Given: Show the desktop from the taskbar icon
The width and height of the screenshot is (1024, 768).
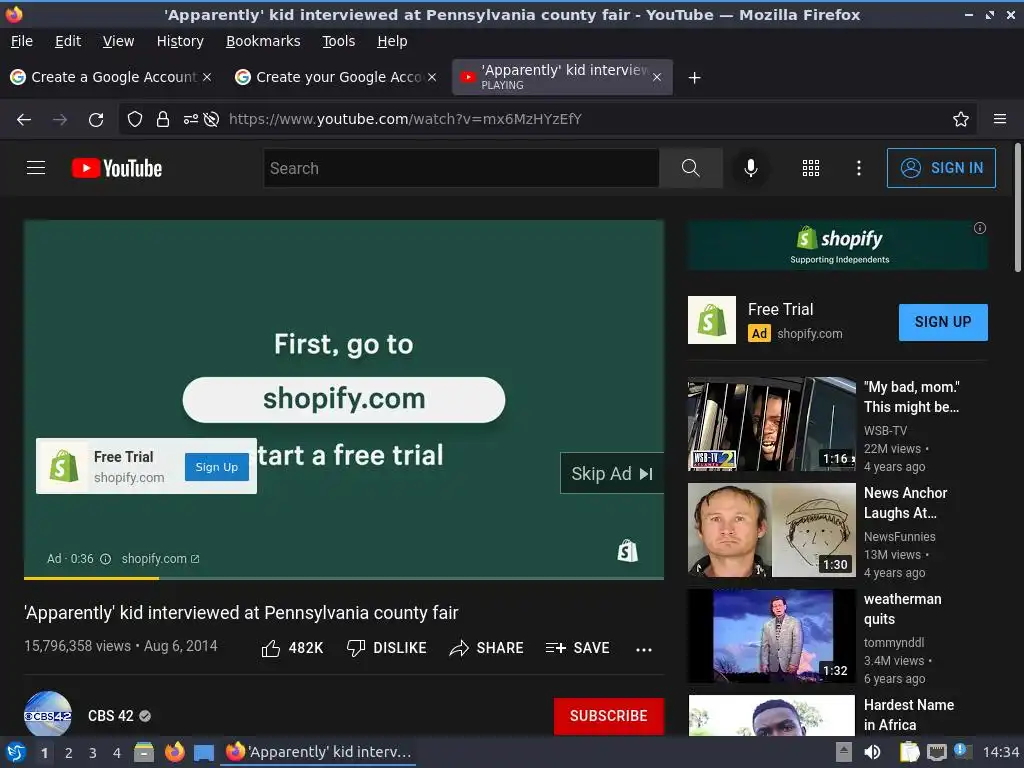Looking at the screenshot, I should click(x=204, y=753).
